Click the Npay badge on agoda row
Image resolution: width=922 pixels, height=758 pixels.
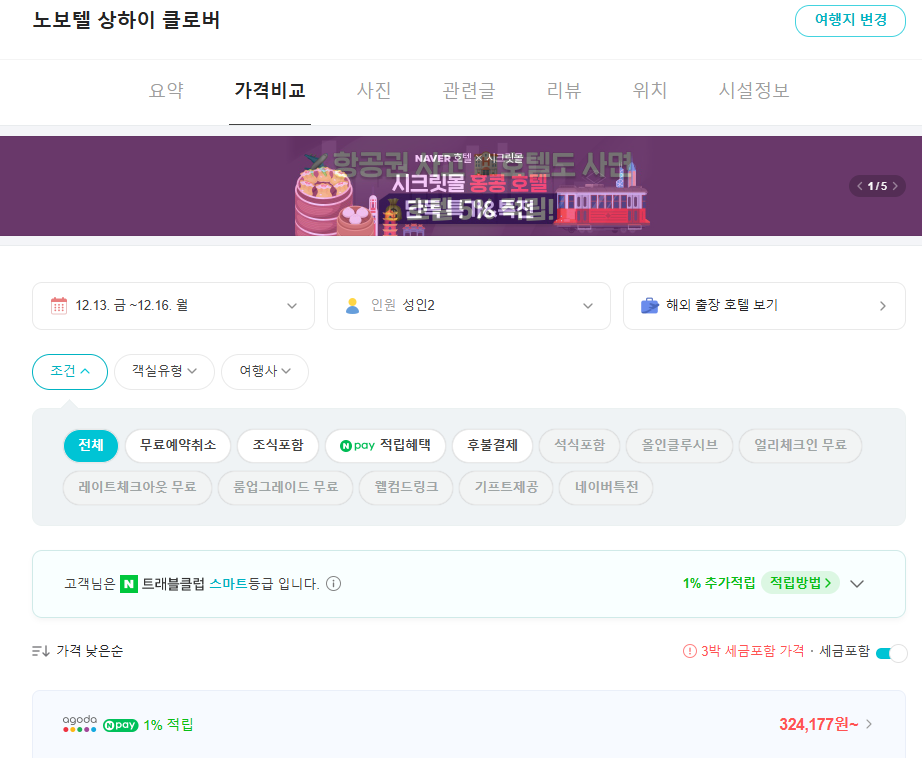click(121, 725)
